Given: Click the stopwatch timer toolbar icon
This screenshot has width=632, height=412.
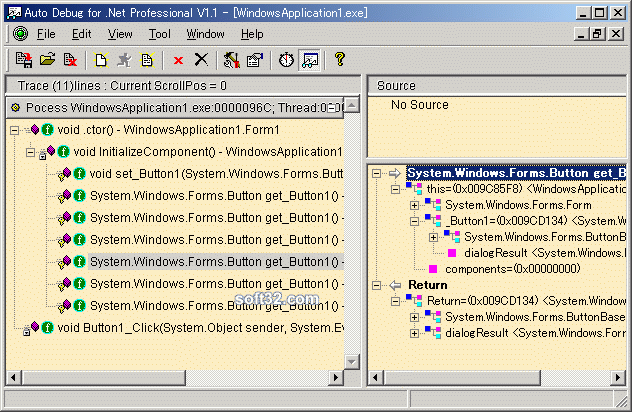Looking at the screenshot, I should [287, 60].
